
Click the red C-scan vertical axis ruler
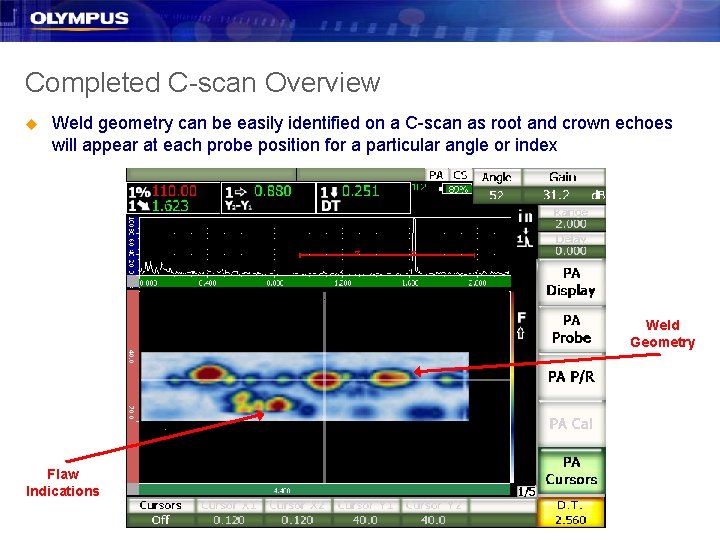[133, 387]
